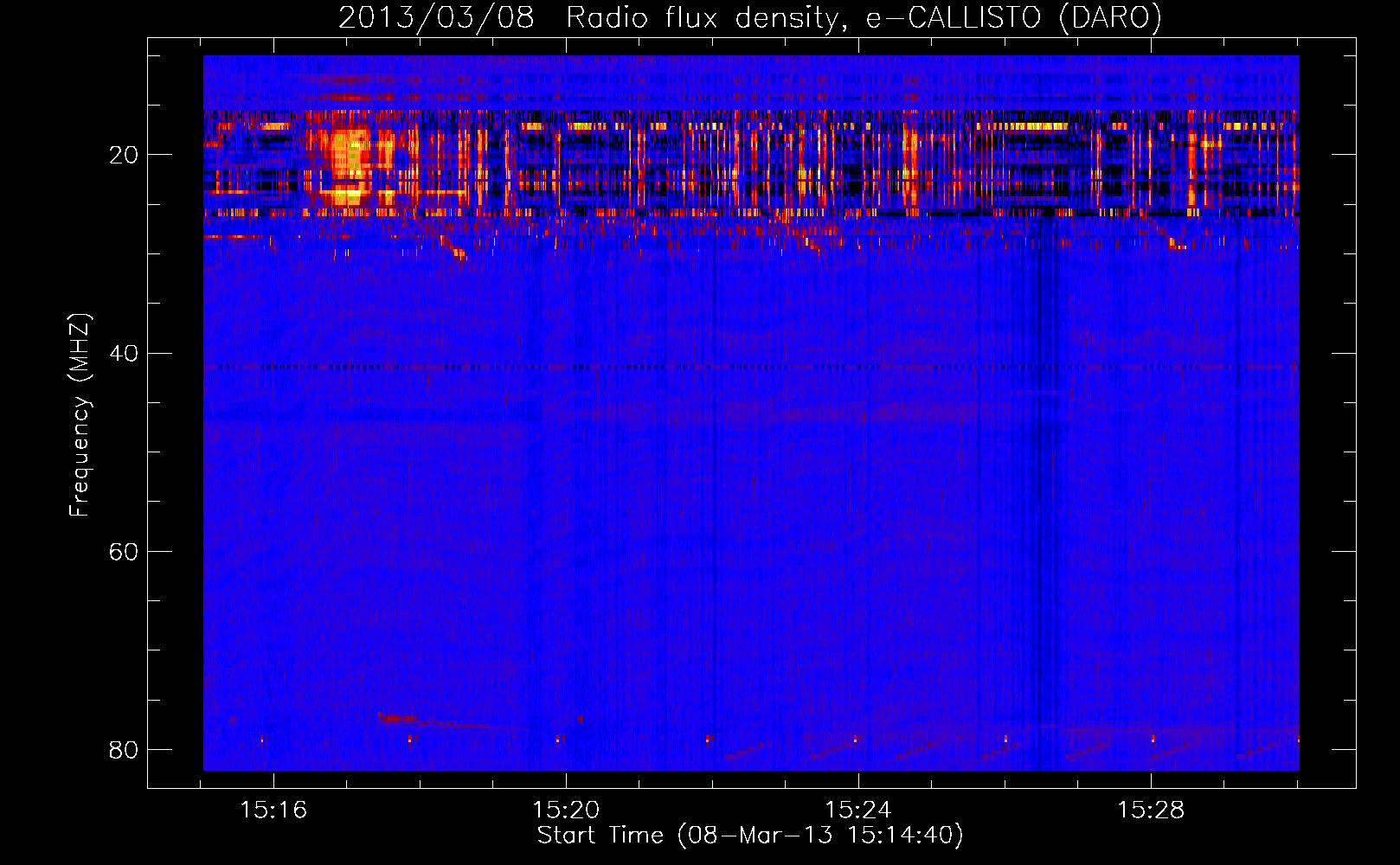
Task: Click the plot title '2013/03/08 Radio flux density'
Action: [749, 17]
